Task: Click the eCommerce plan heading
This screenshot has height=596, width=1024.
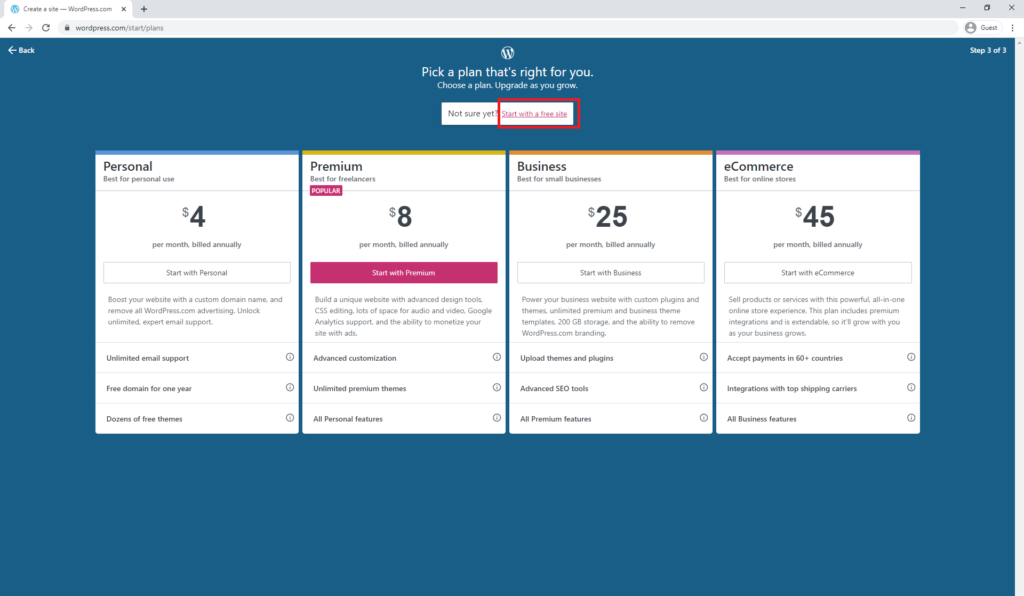Action: (758, 166)
